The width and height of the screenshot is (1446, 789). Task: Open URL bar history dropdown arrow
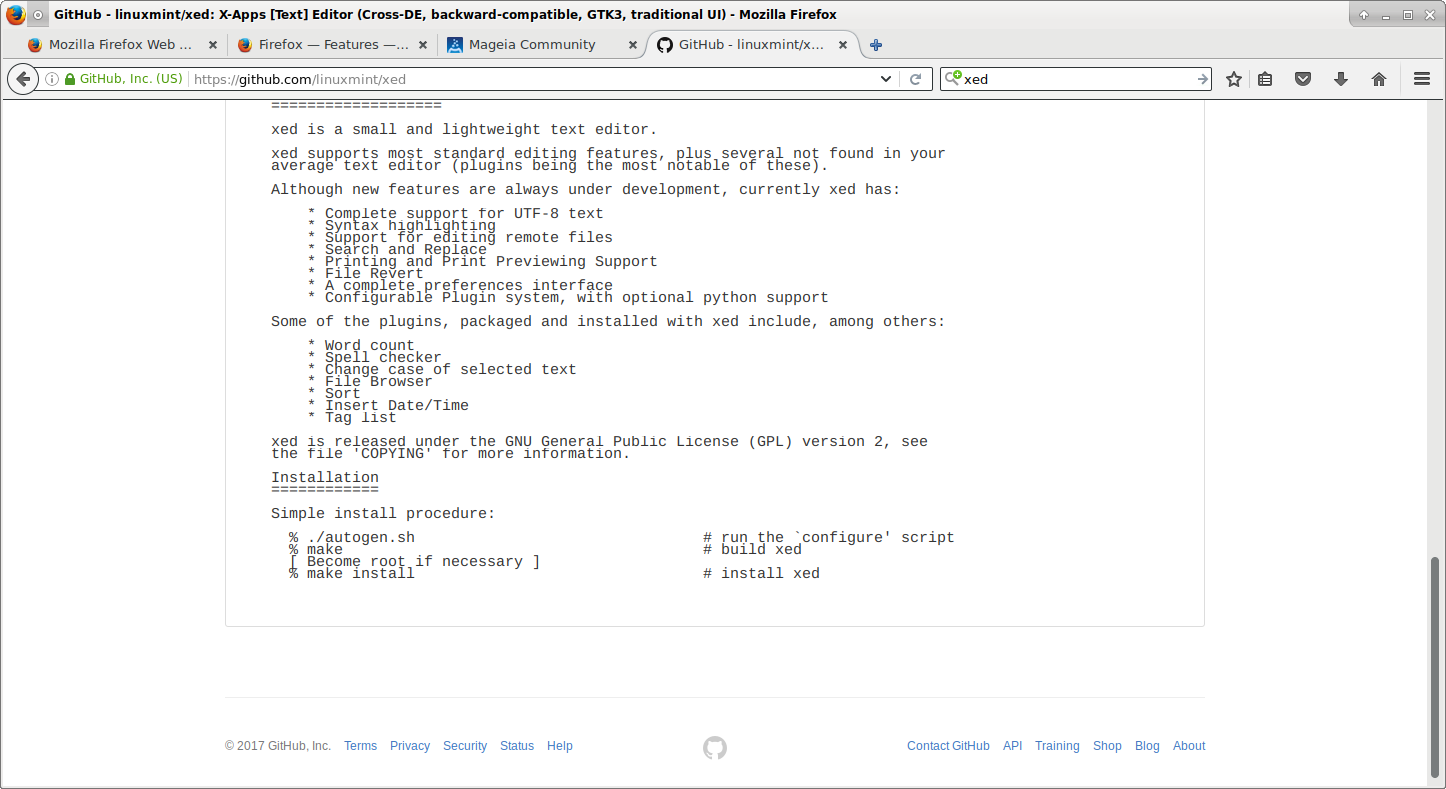click(885, 79)
